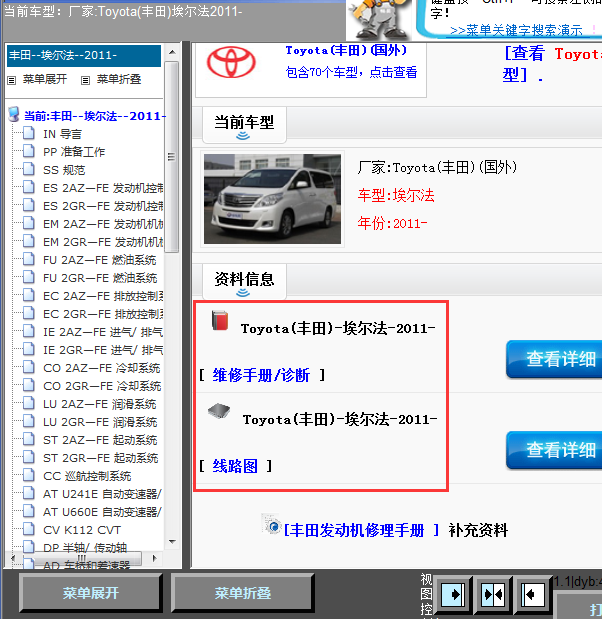
Task: Open tree item ES 2GR—FE 发动机控制
Action: click(103, 206)
